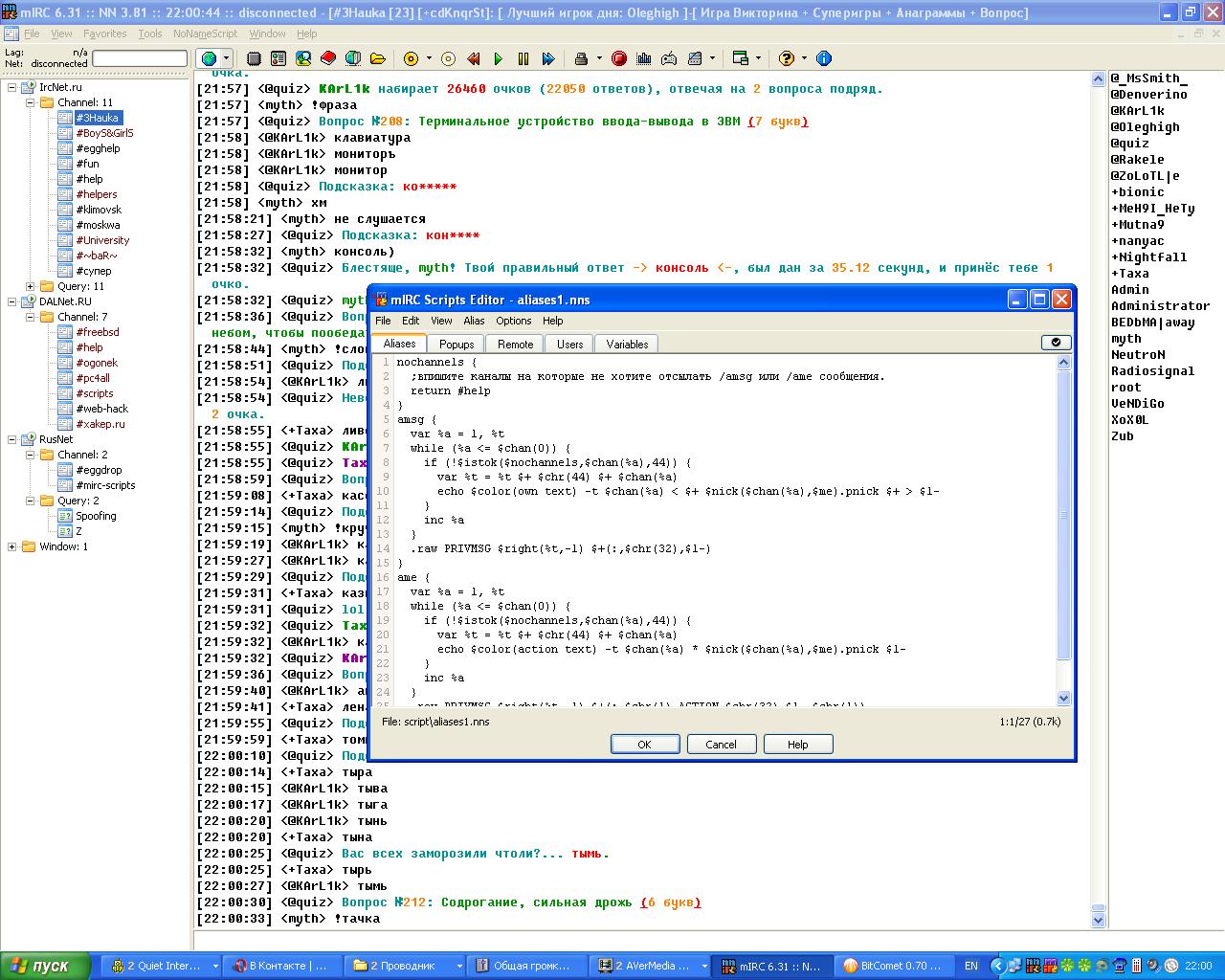Viewport: 1225px width, 980px height.
Task: Open Tools menu in mIRC main window
Action: [x=150, y=33]
